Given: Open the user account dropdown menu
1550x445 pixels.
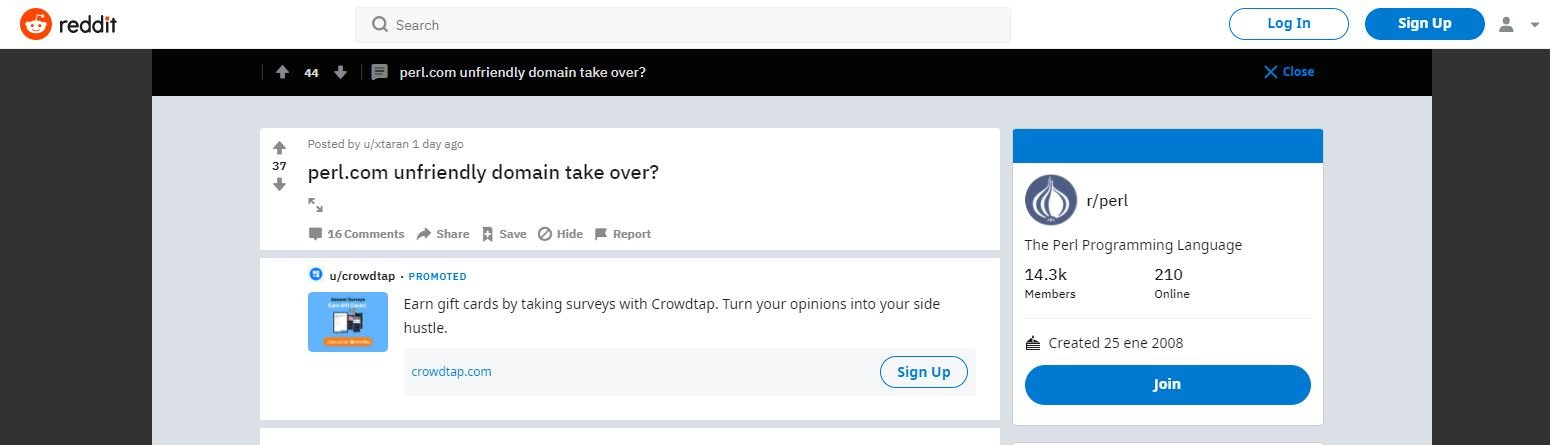Looking at the screenshot, I should tap(1518, 24).
